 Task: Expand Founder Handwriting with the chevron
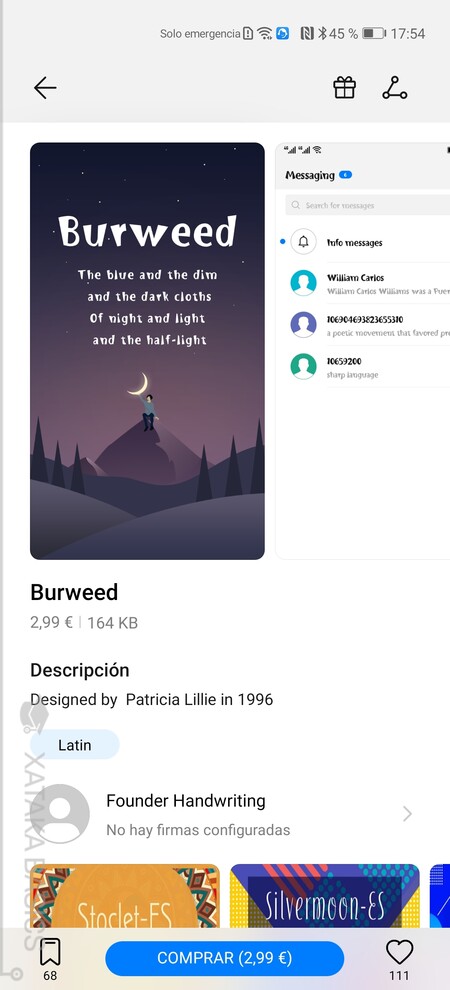click(408, 814)
